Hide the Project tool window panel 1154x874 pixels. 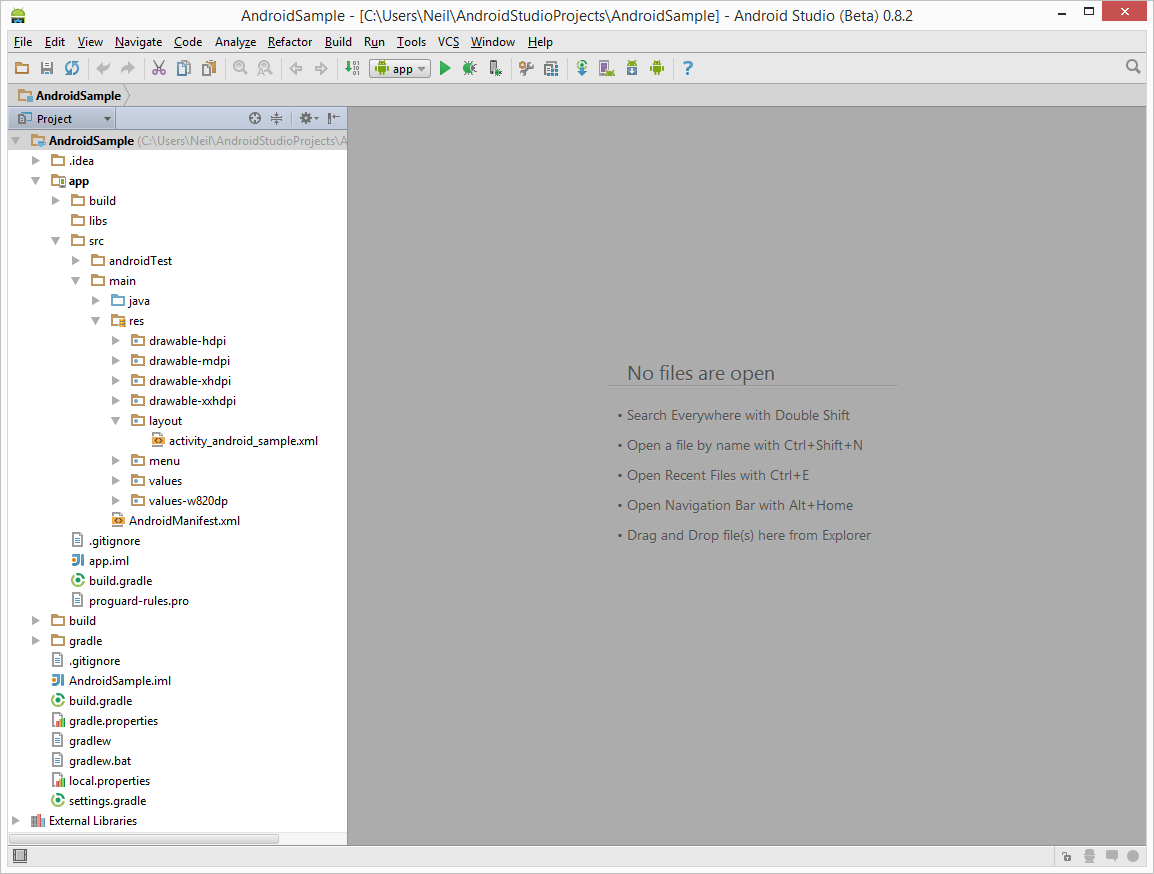(334, 118)
